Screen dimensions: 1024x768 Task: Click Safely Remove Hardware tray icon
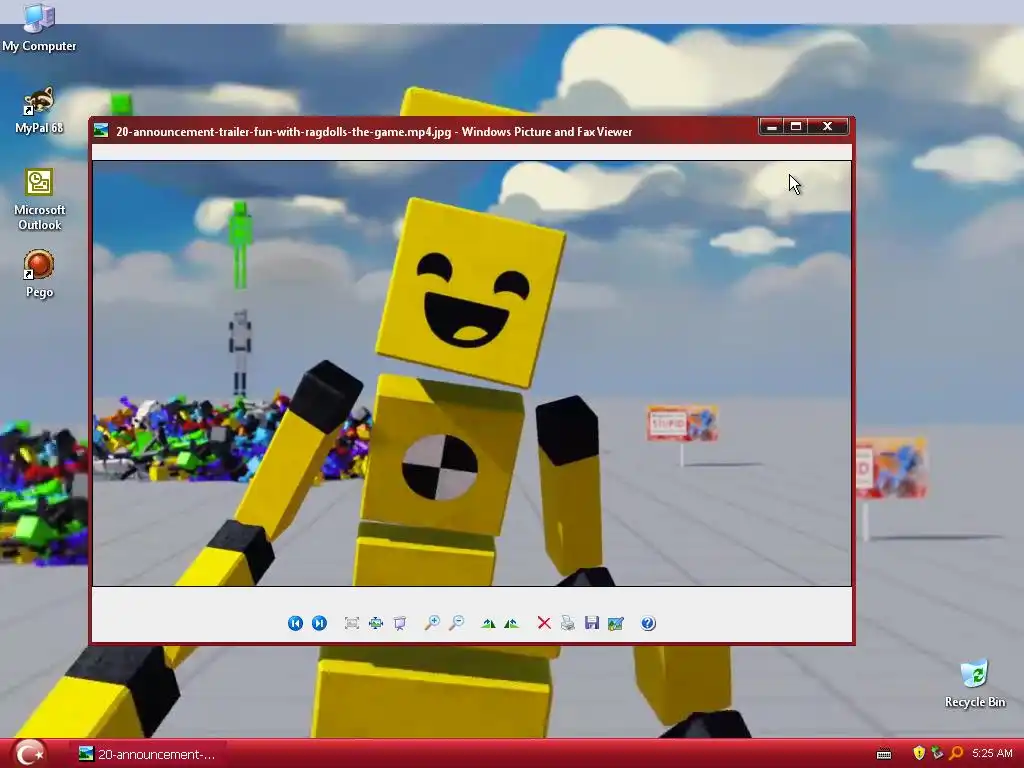[937, 754]
